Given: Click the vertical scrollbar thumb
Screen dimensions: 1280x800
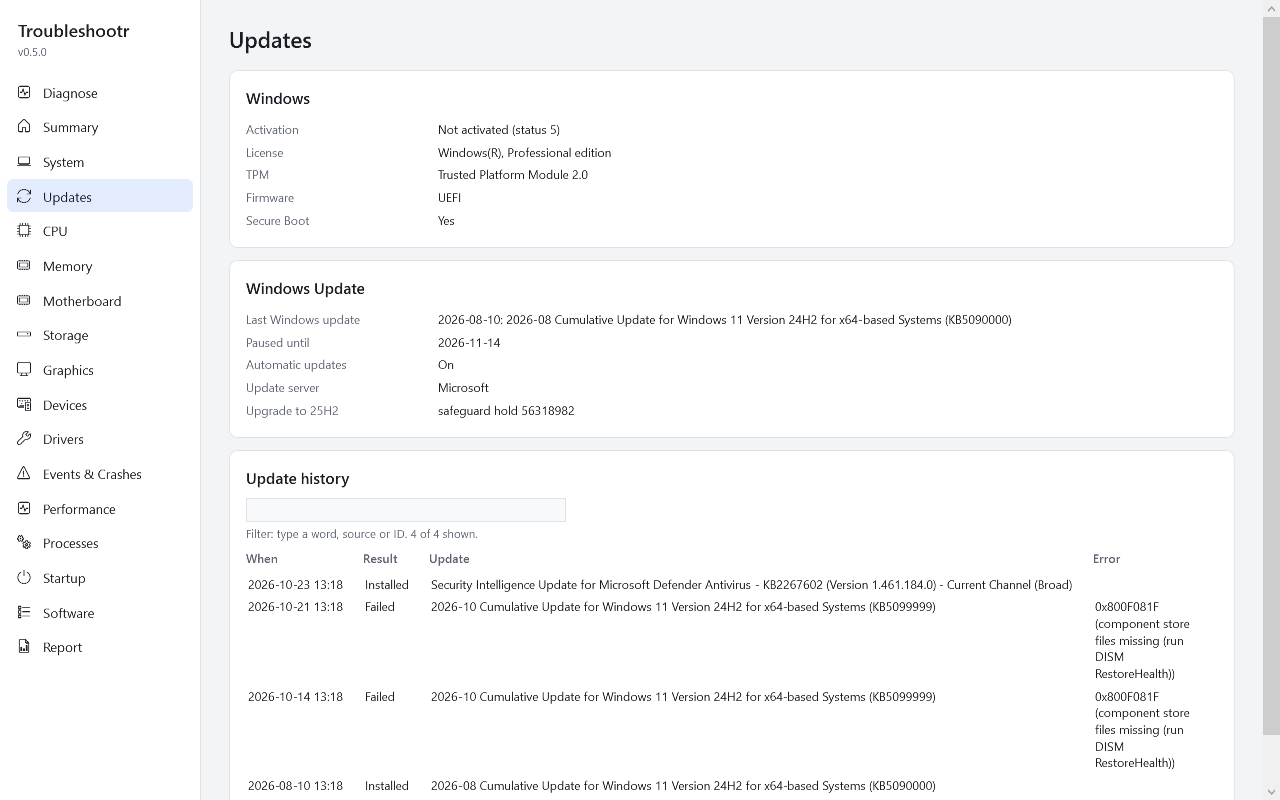Looking at the screenshot, I should tap(1271, 377).
